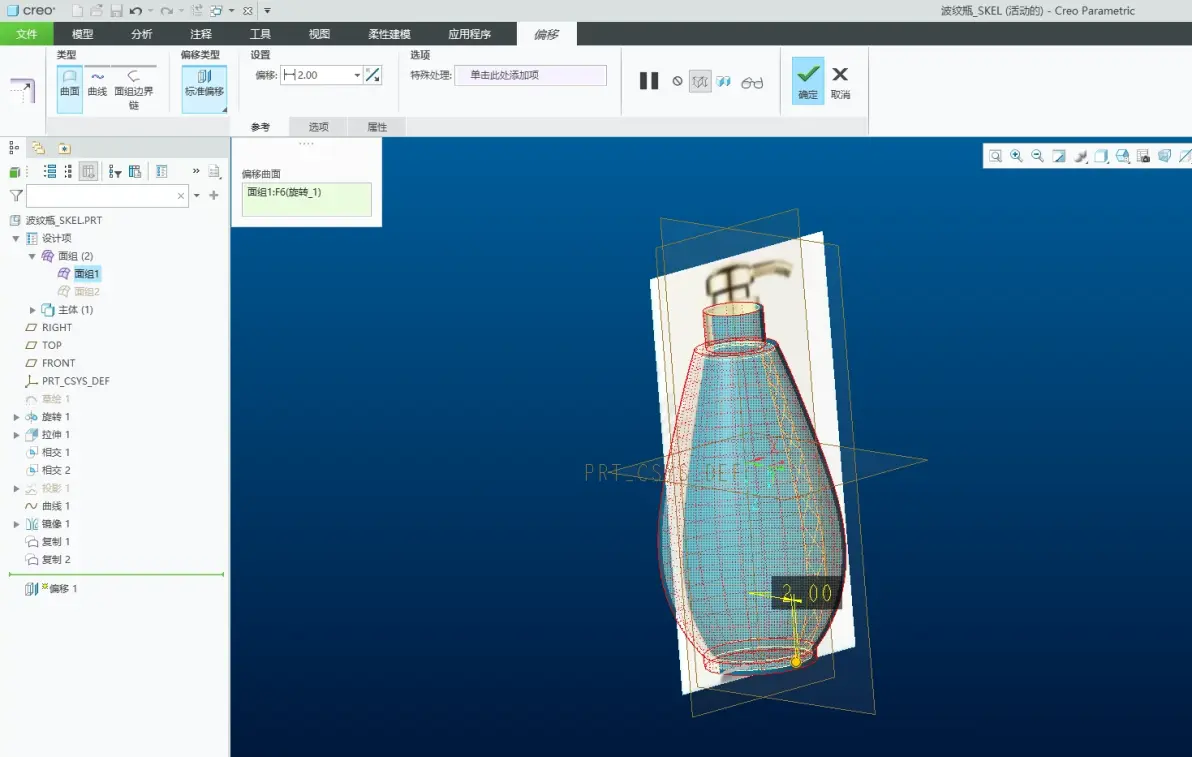Click the save disk icon
1192x757 pixels.
tap(116, 11)
